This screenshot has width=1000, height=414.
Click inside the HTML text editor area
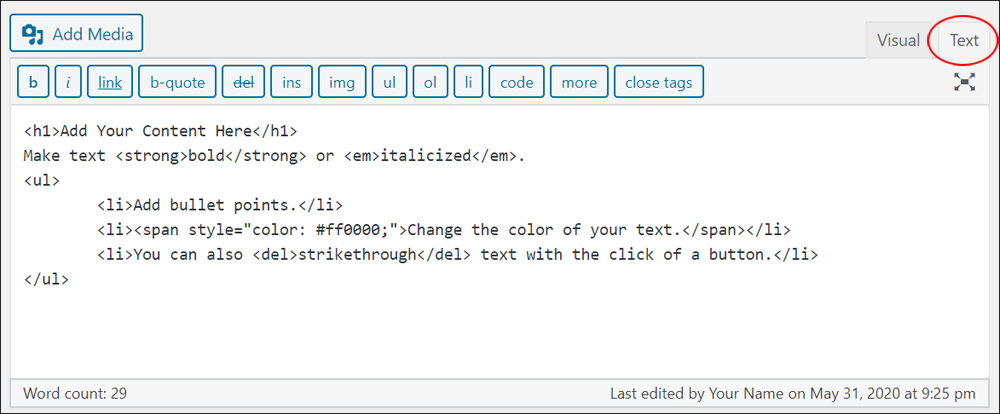[x=501, y=240]
